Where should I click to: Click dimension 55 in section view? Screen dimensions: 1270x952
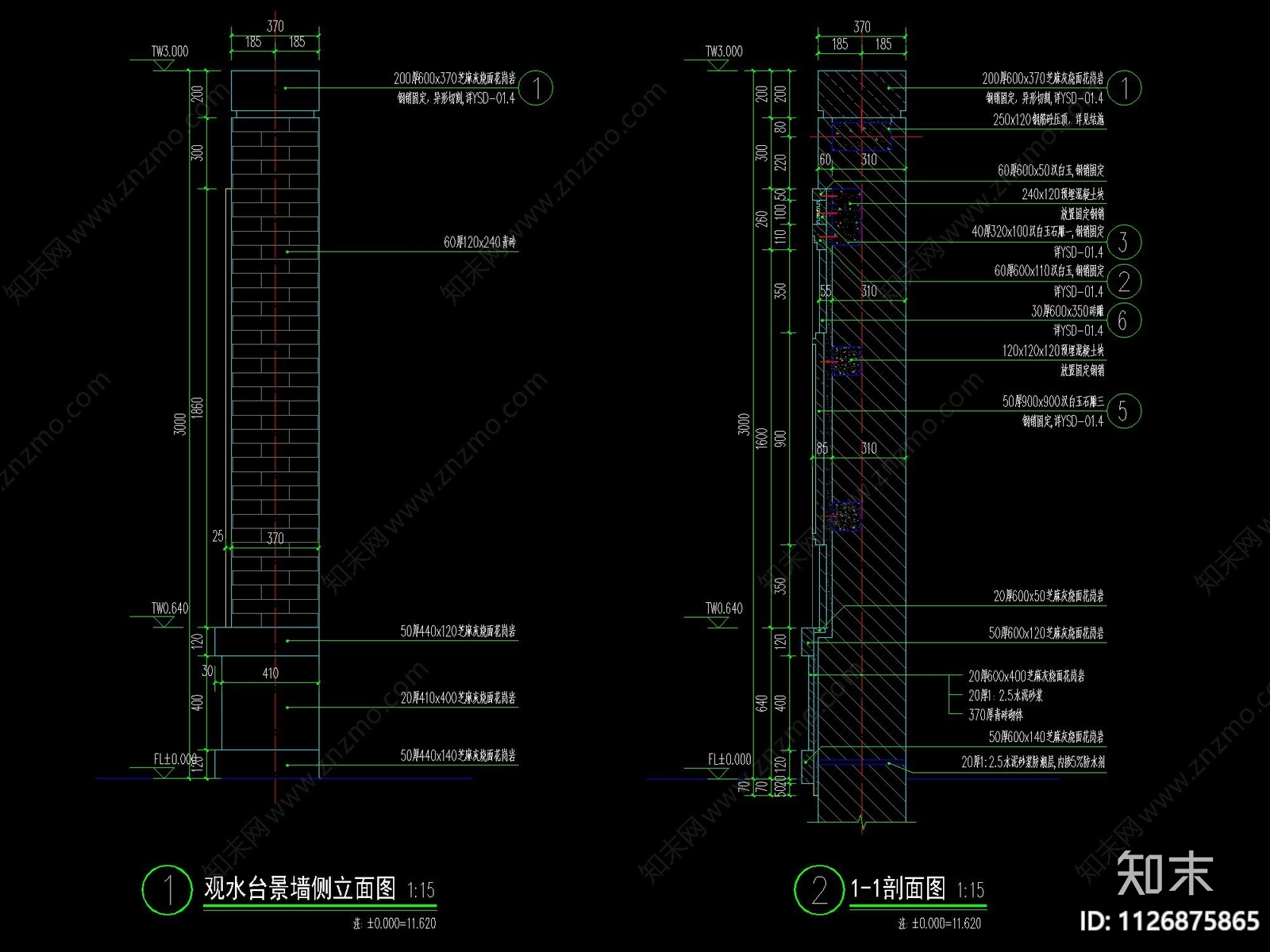coord(825,291)
